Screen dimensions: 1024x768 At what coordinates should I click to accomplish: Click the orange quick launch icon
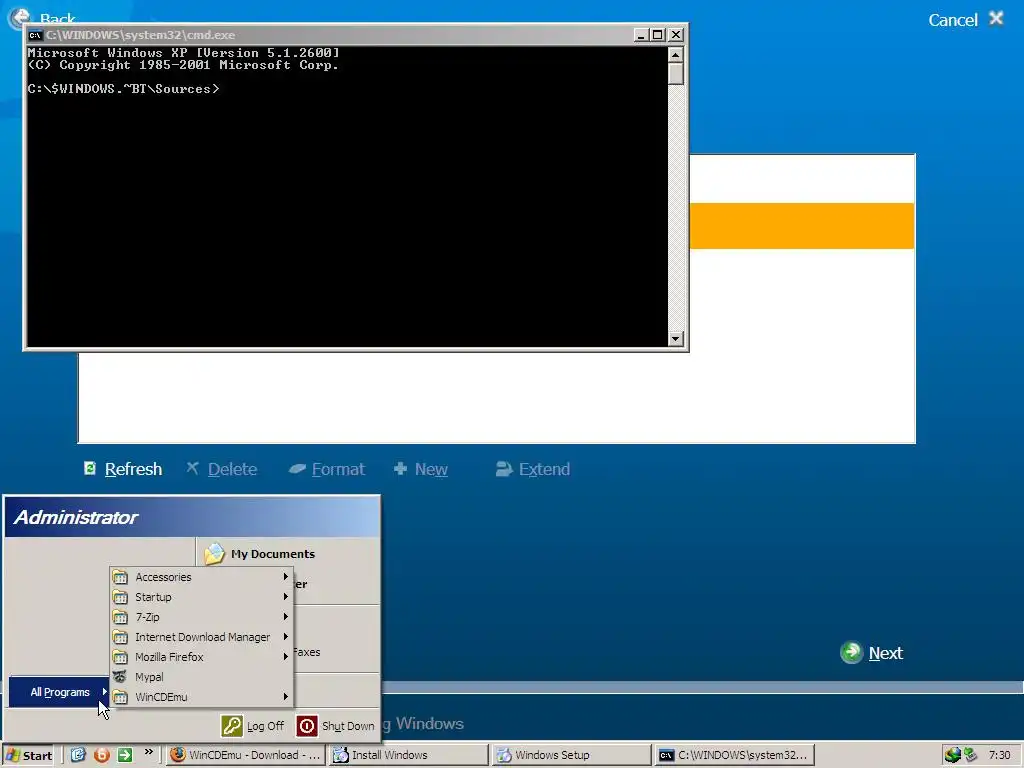tap(102, 755)
